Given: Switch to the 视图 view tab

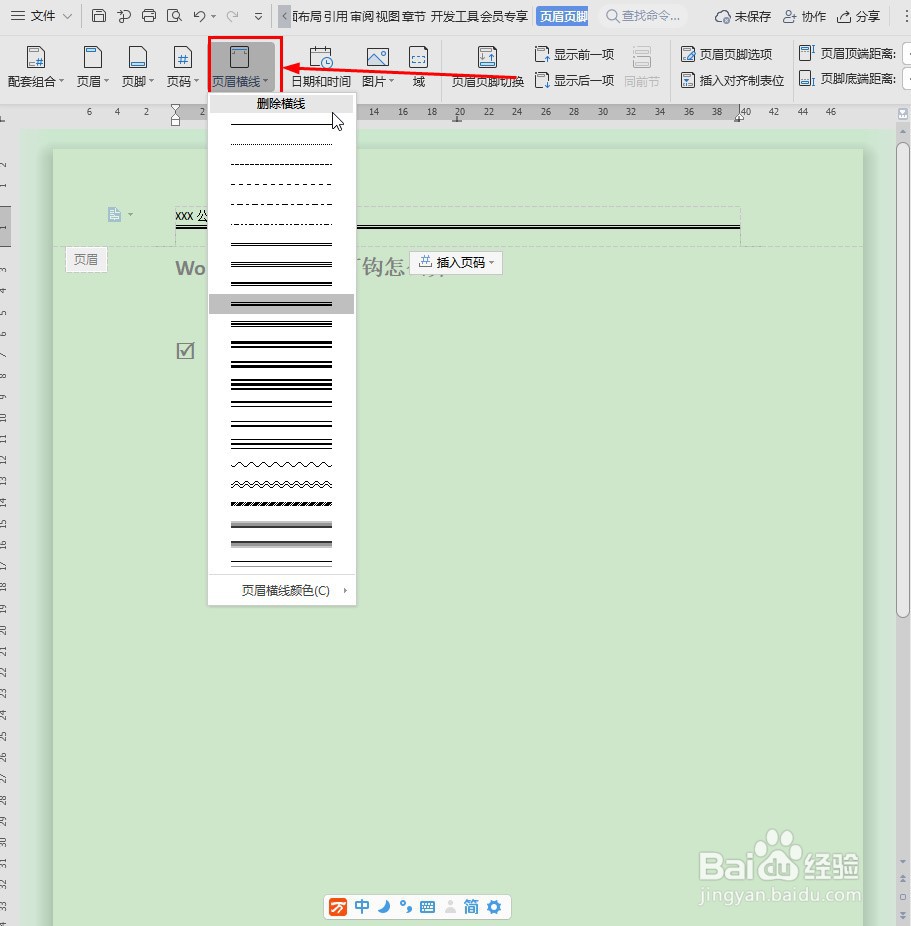Looking at the screenshot, I should [x=387, y=17].
